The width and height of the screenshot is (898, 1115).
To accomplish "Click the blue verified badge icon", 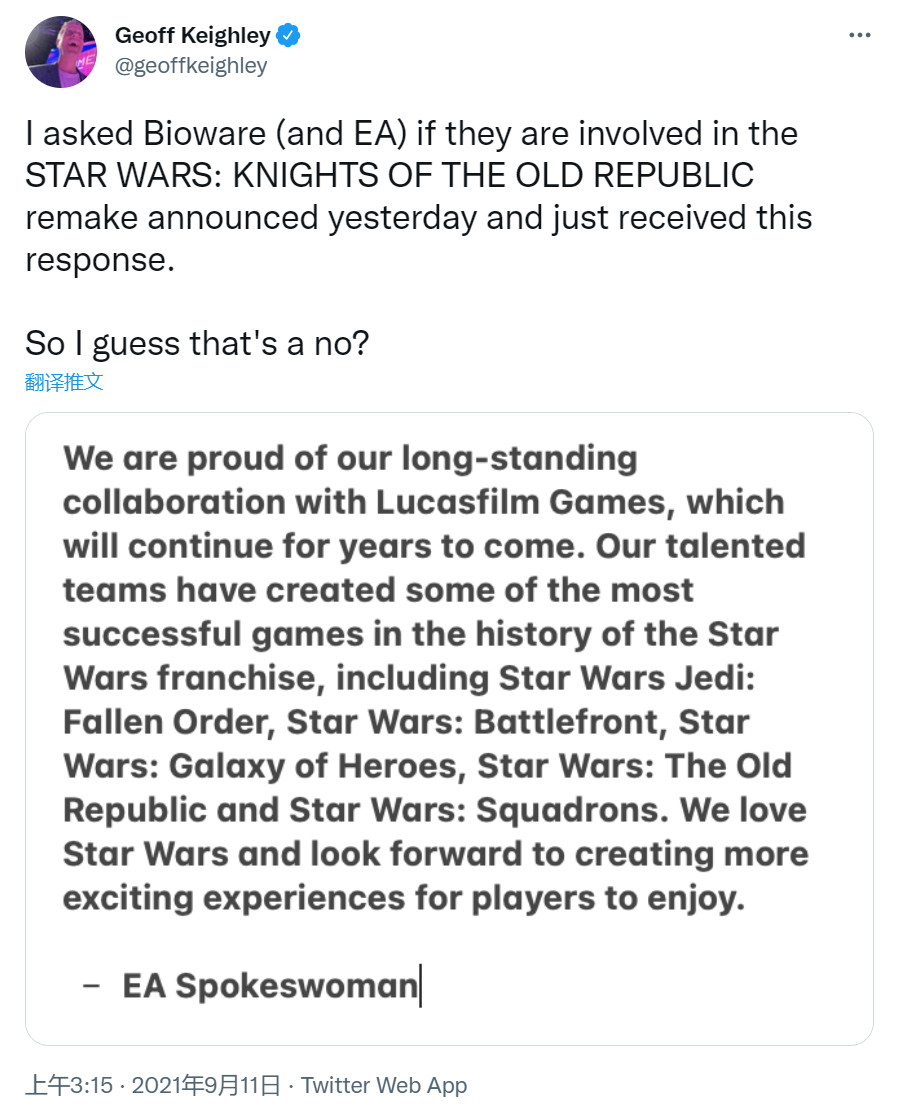I will coord(289,36).
